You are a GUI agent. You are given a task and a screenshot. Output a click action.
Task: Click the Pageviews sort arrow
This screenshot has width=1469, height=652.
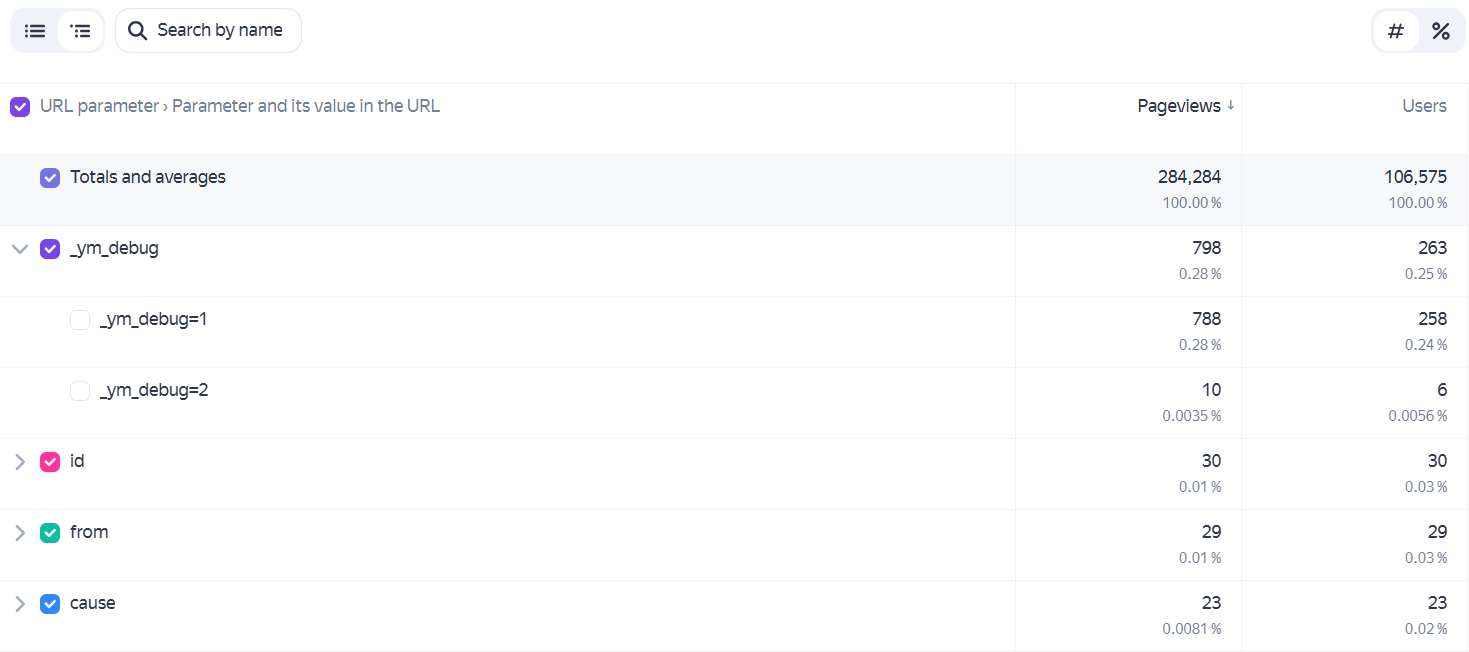1231,105
